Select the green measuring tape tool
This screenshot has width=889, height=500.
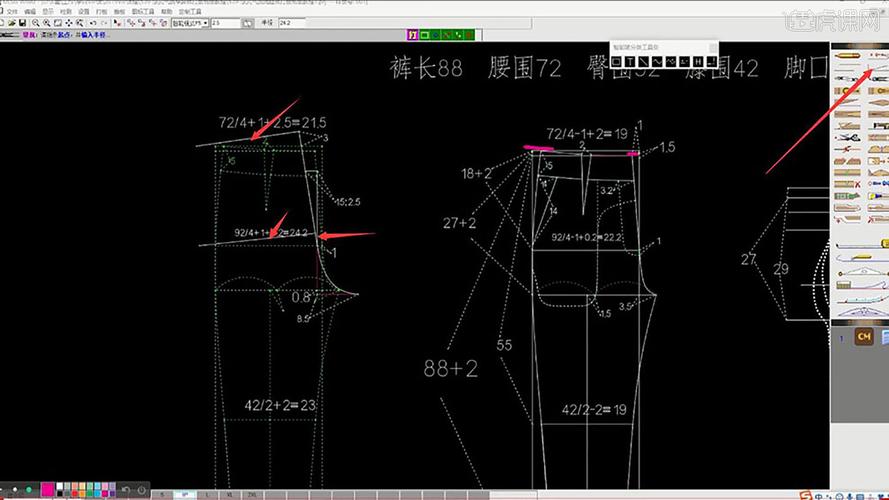tap(848, 196)
